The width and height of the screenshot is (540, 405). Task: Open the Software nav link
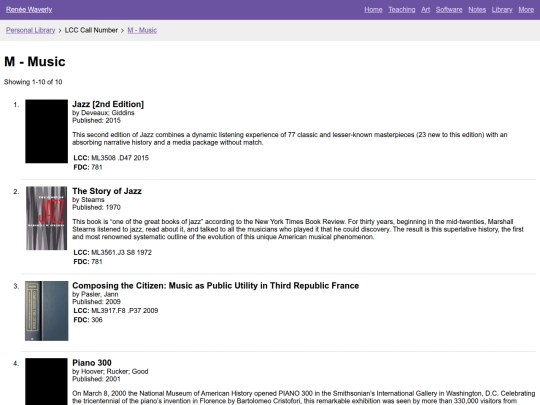[449, 10]
